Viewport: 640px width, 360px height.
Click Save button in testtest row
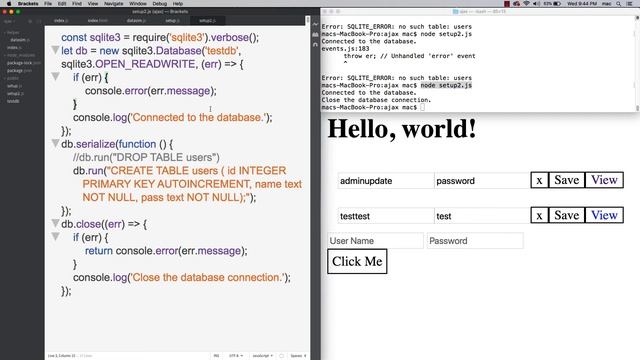point(567,215)
